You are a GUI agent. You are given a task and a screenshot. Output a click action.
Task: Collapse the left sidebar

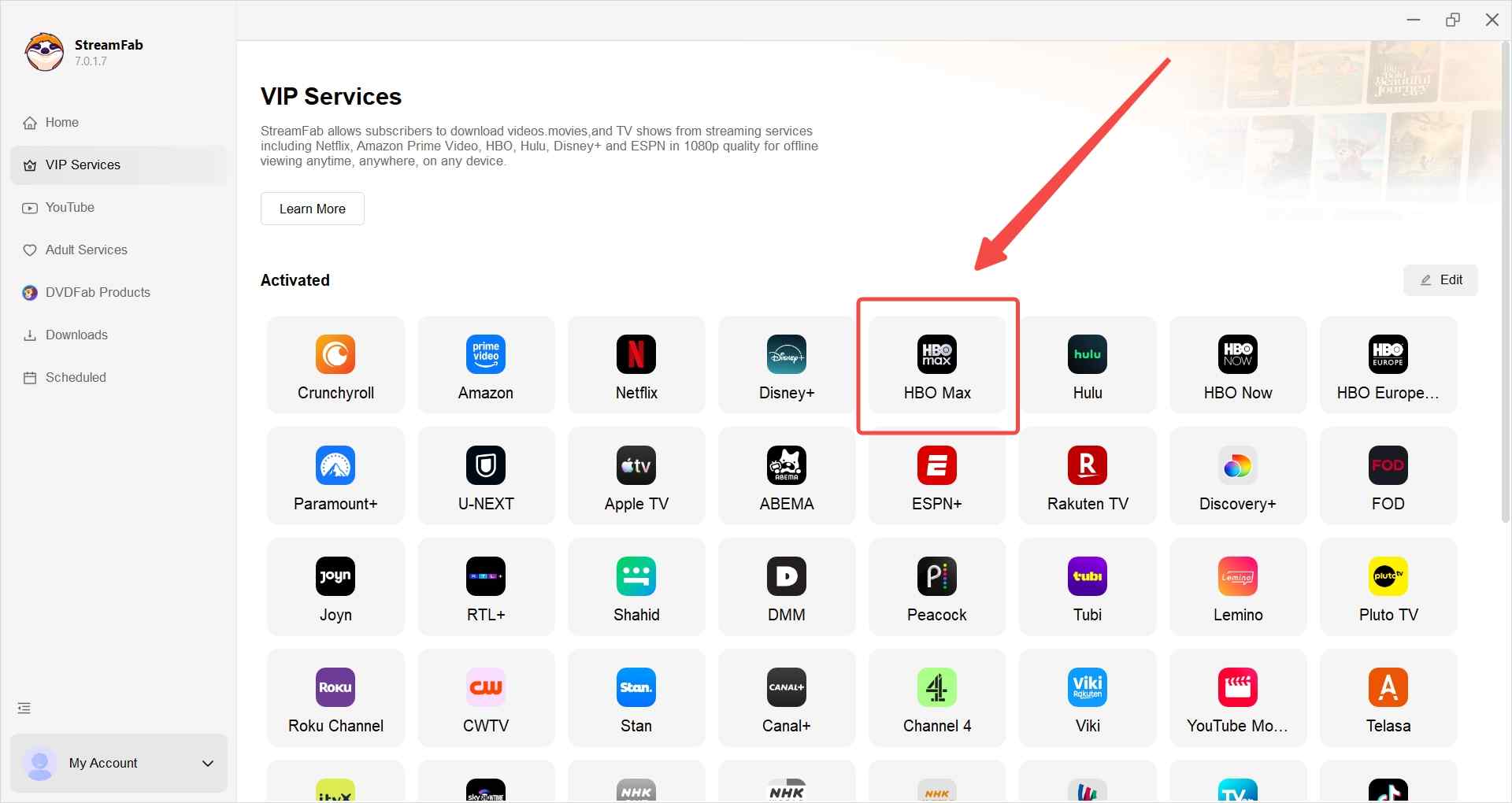coord(24,708)
